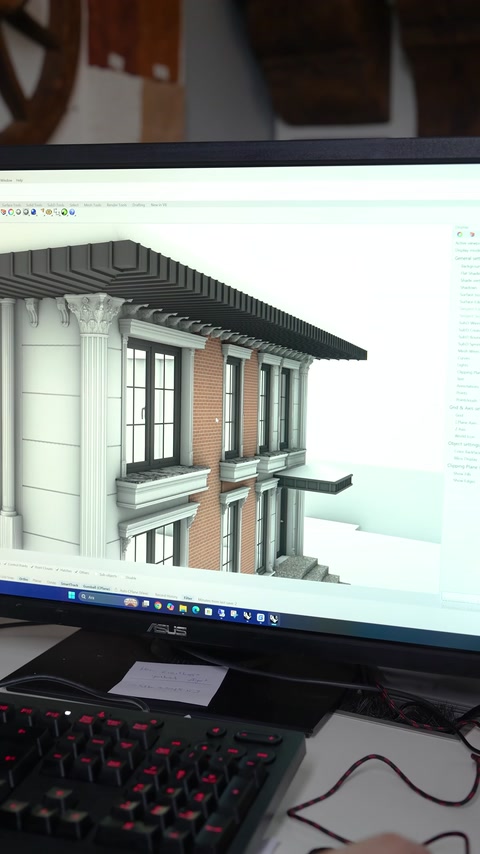This screenshot has width=480, height=854.
Task: Open Task View from the taskbar
Action: point(145,603)
